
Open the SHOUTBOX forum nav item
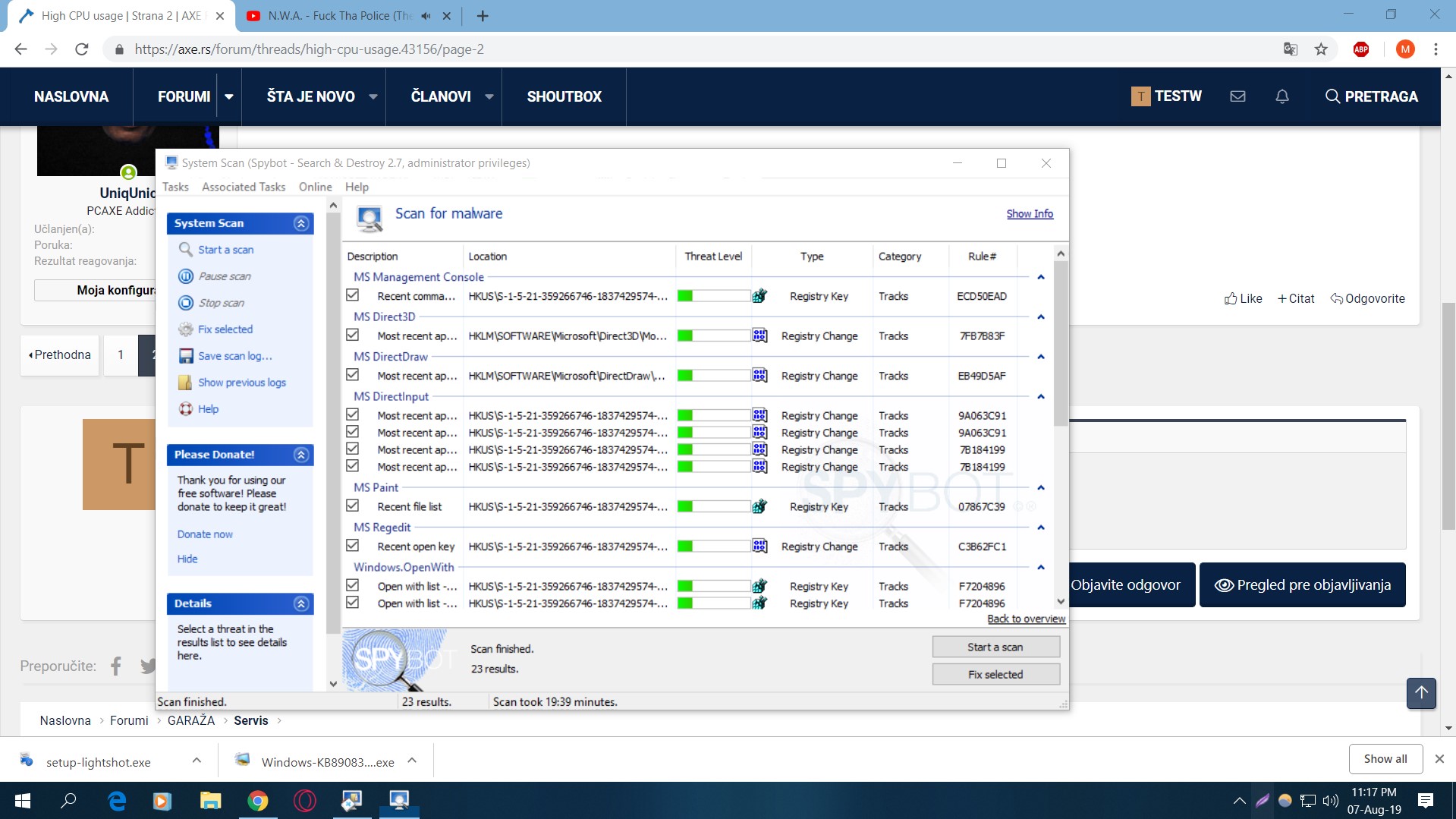[564, 96]
